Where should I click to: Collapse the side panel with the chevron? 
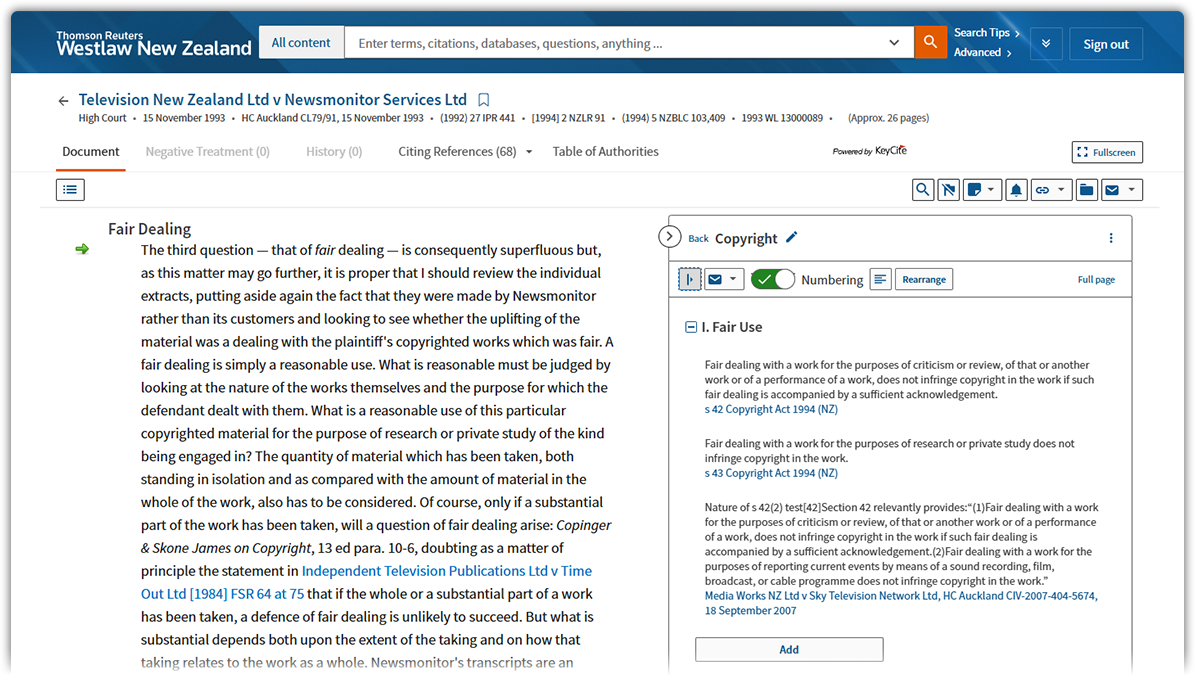coord(670,237)
